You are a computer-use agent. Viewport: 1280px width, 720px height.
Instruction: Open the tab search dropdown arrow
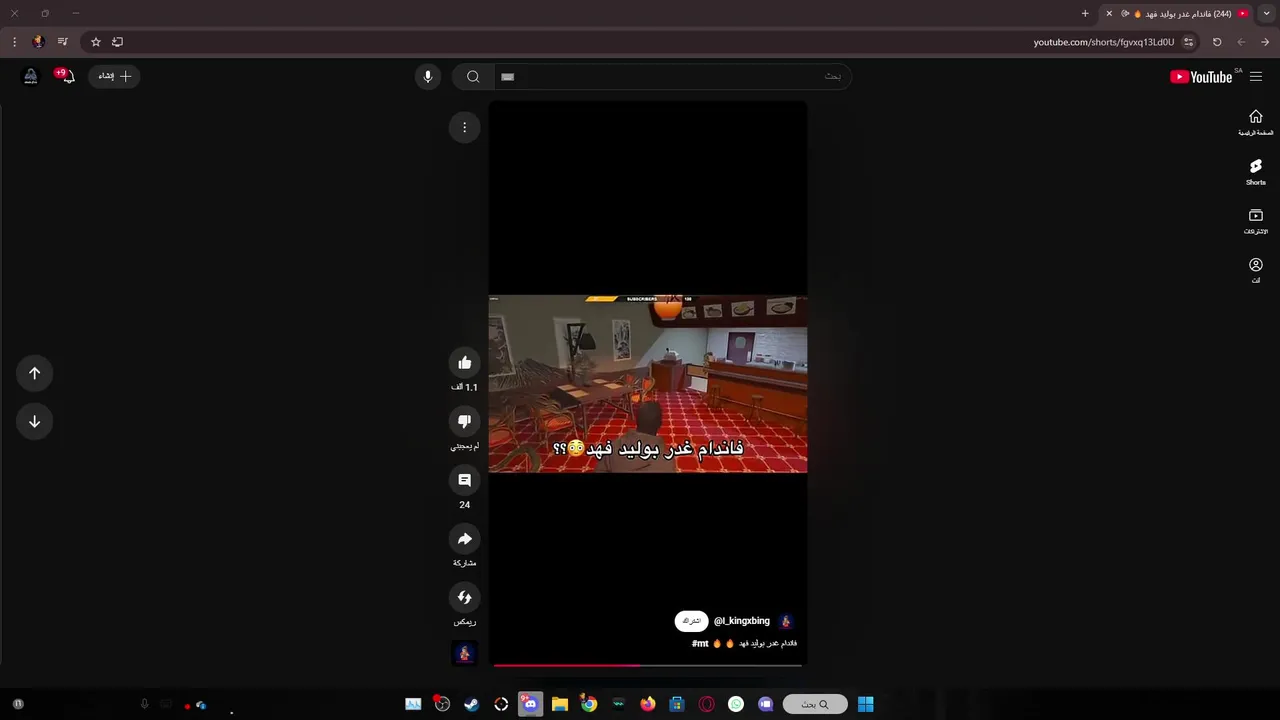pyautogui.click(x=1266, y=13)
